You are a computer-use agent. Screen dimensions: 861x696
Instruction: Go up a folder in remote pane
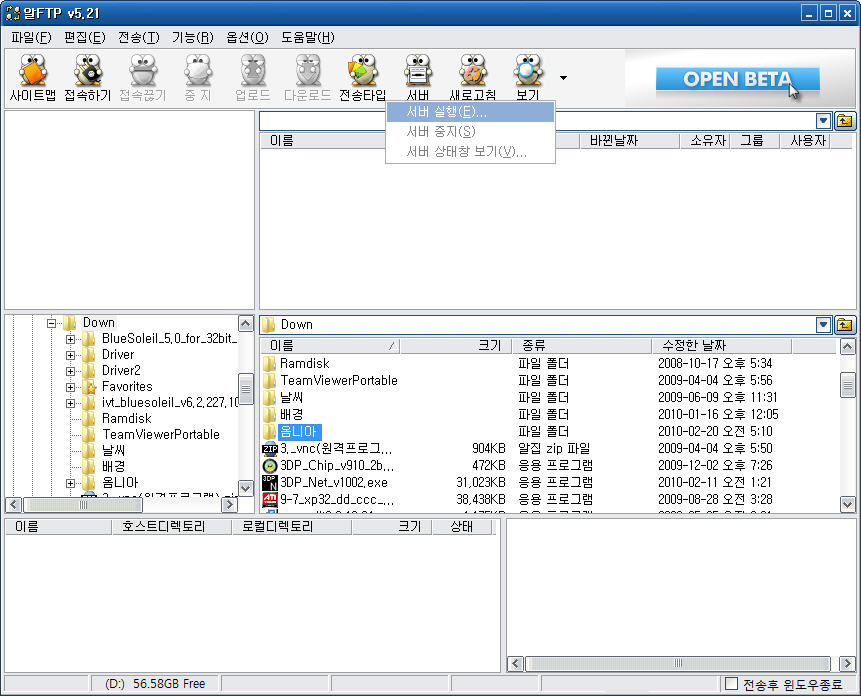coord(845,121)
